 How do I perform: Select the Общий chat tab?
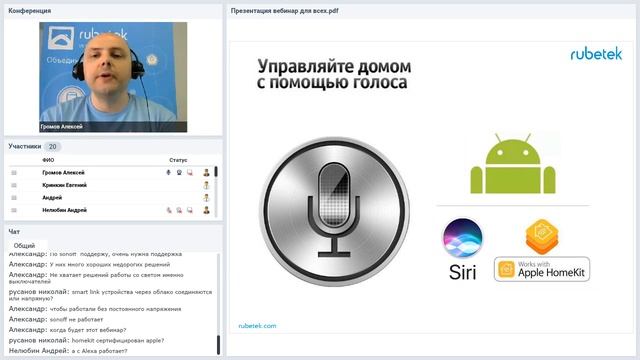24,246
